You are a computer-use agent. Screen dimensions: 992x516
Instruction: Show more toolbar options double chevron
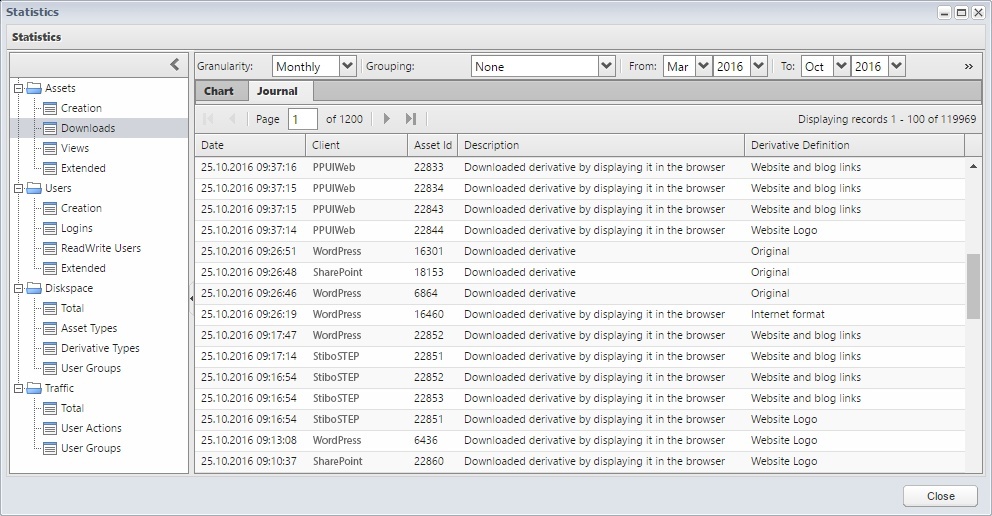point(969,66)
